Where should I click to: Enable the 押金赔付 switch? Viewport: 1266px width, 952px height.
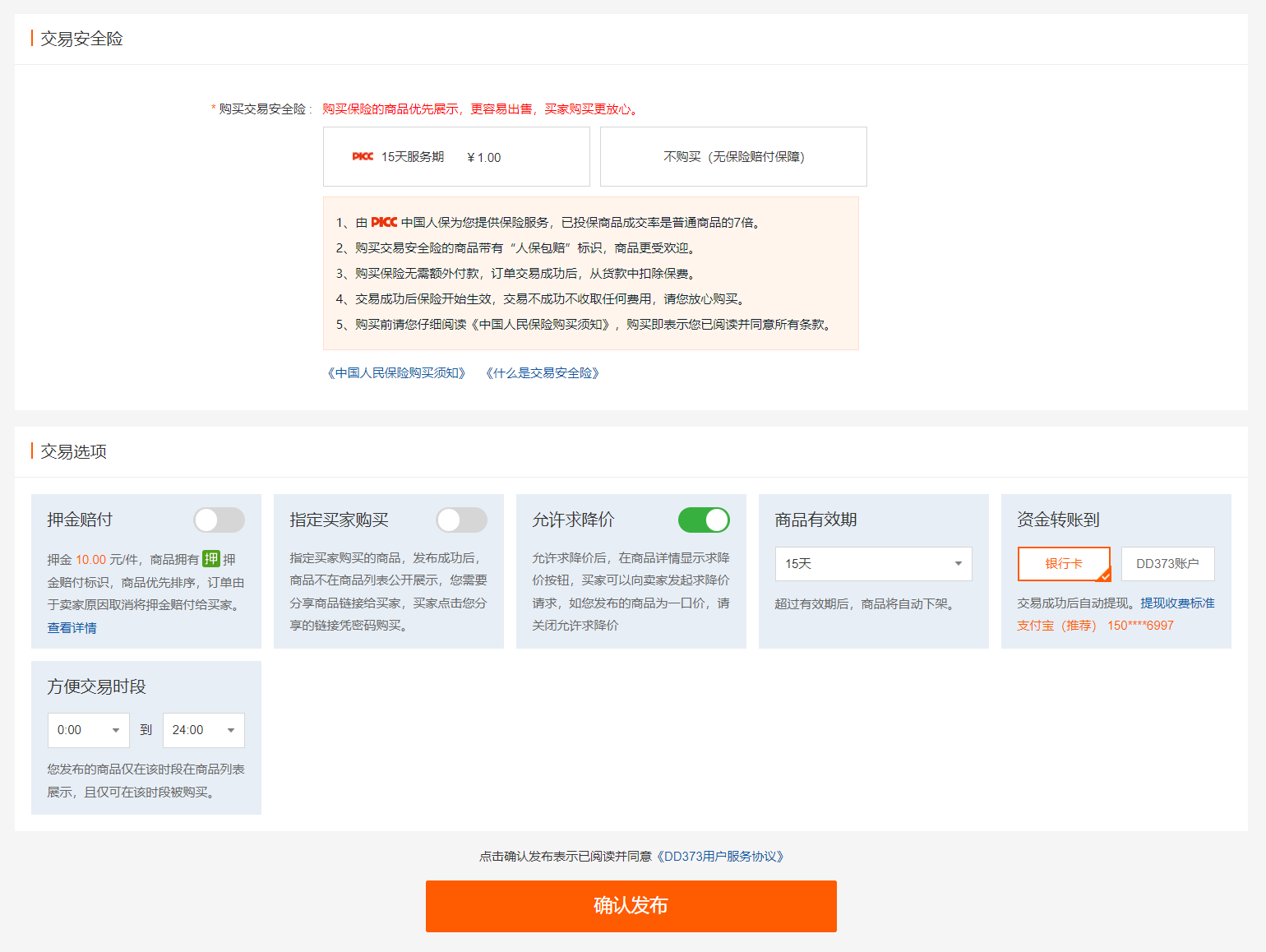pos(219,520)
